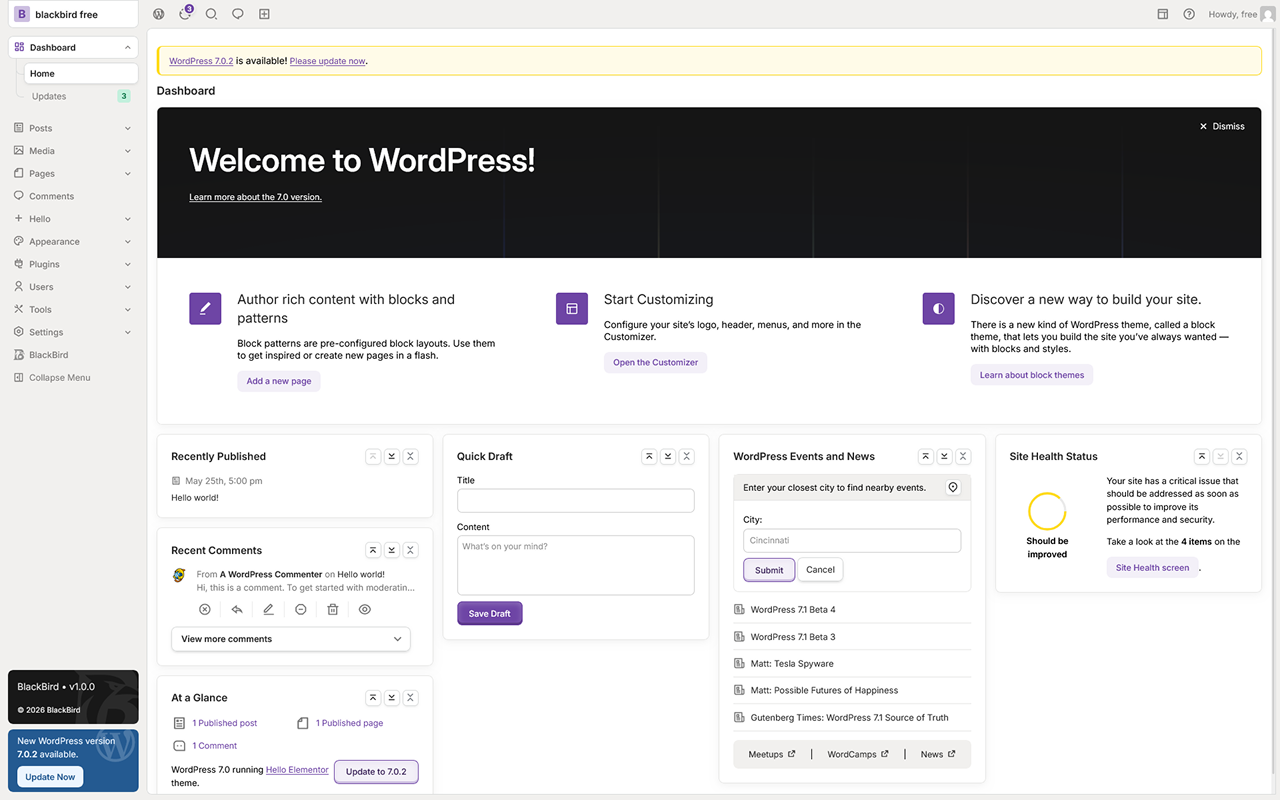The image size is (1280, 800).
Task: Expand the Plugins menu chevron
Action: point(128,264)
